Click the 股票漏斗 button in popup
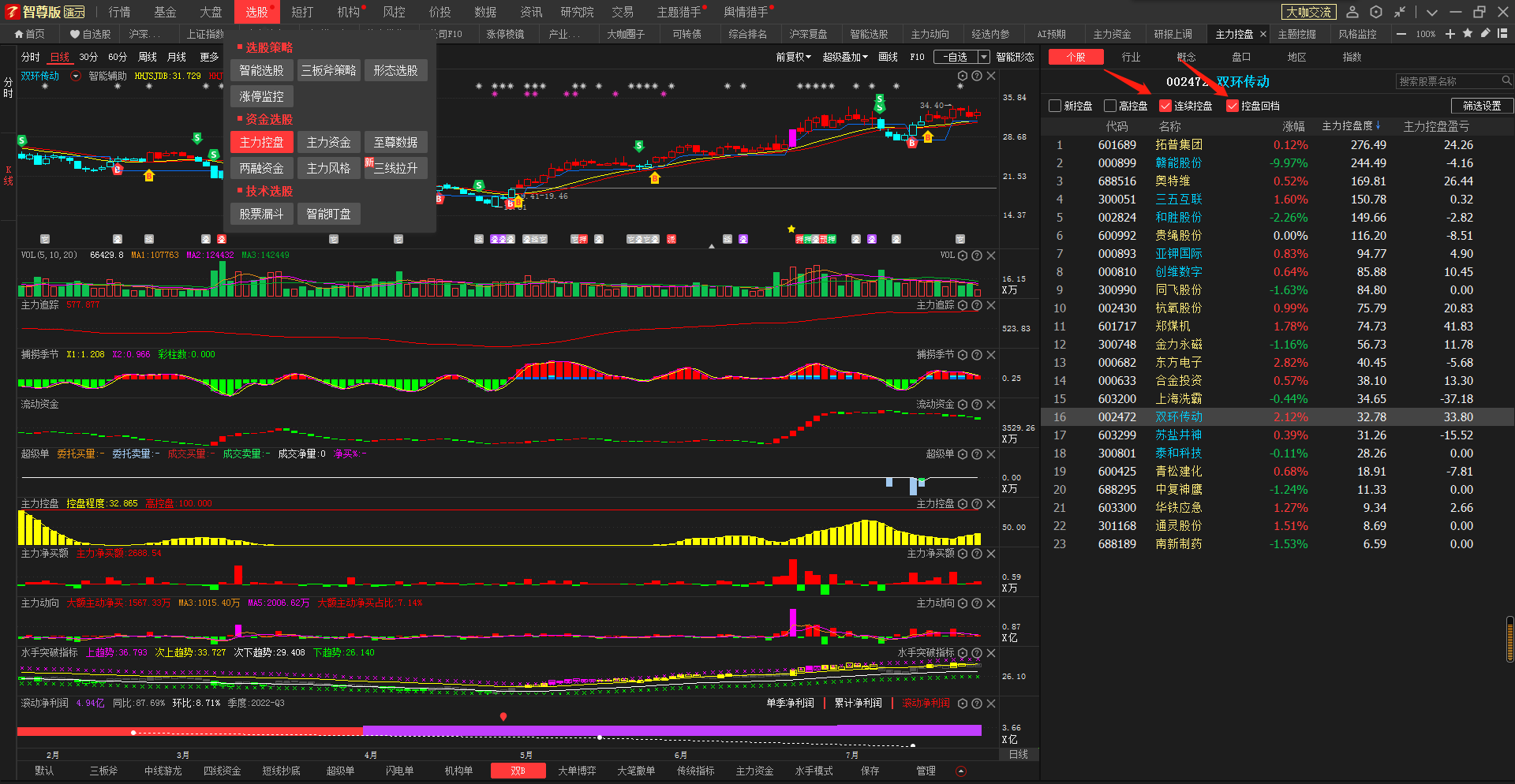The image size is (1515, 784). (x=261, y=214)
